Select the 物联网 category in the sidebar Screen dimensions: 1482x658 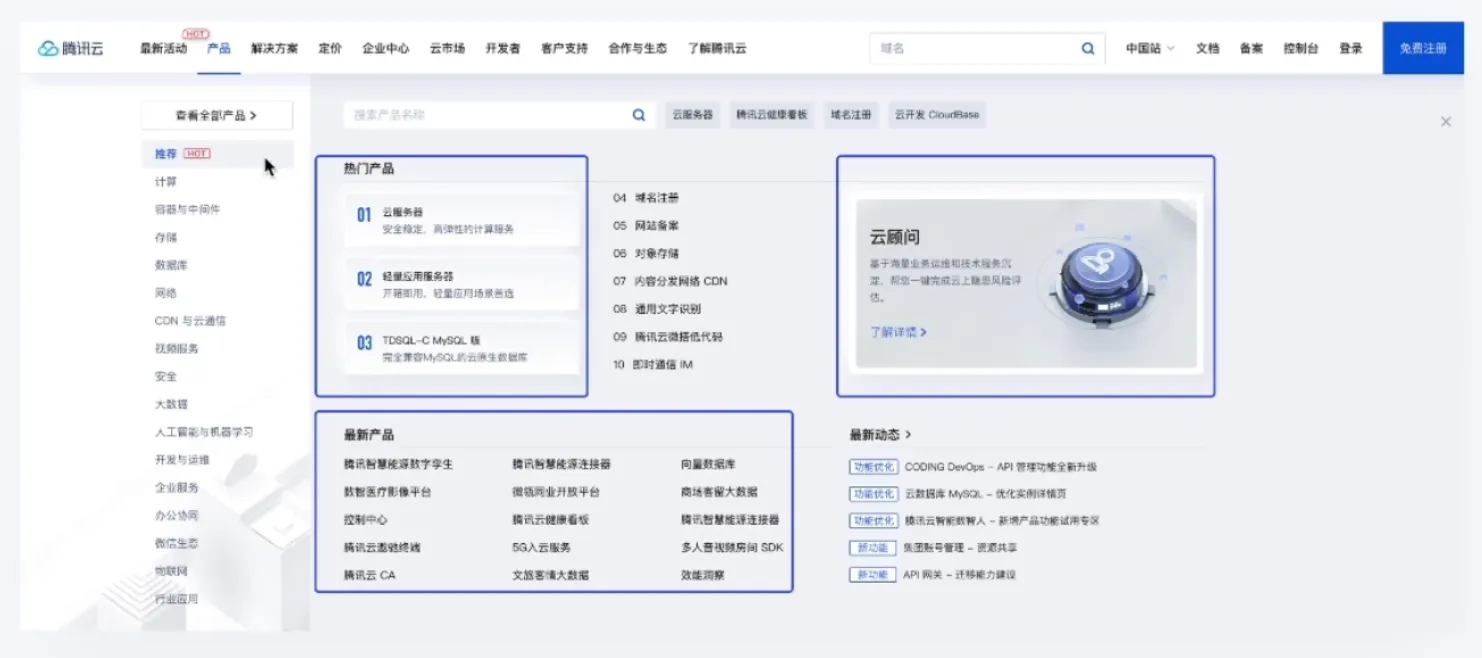point(171,571)
